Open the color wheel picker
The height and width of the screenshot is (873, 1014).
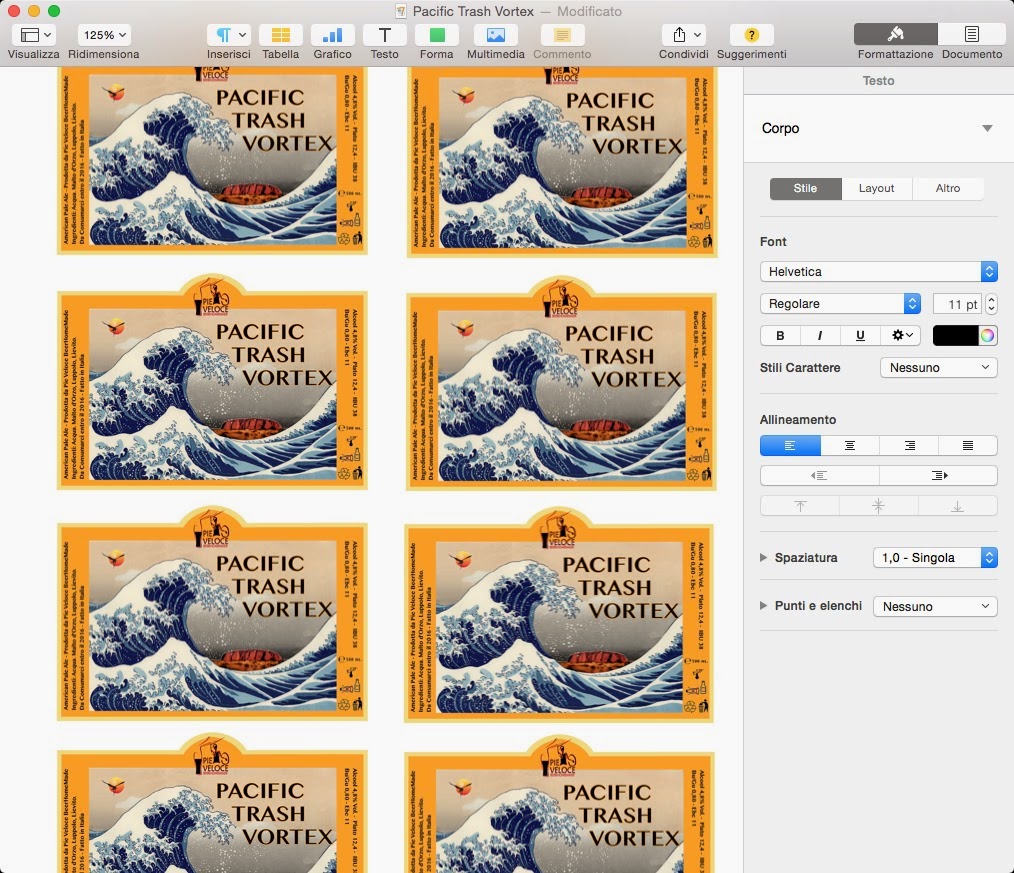click(x=987, y=336)
